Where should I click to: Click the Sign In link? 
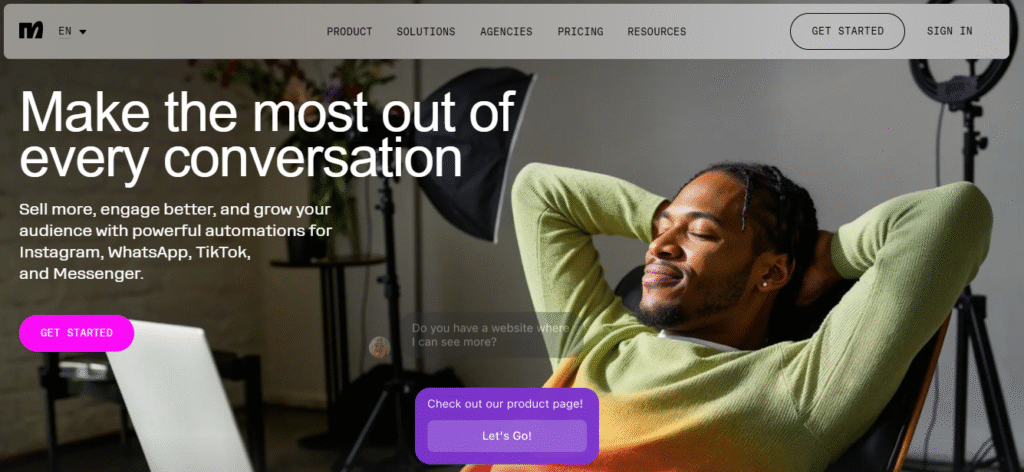(949, 31)
